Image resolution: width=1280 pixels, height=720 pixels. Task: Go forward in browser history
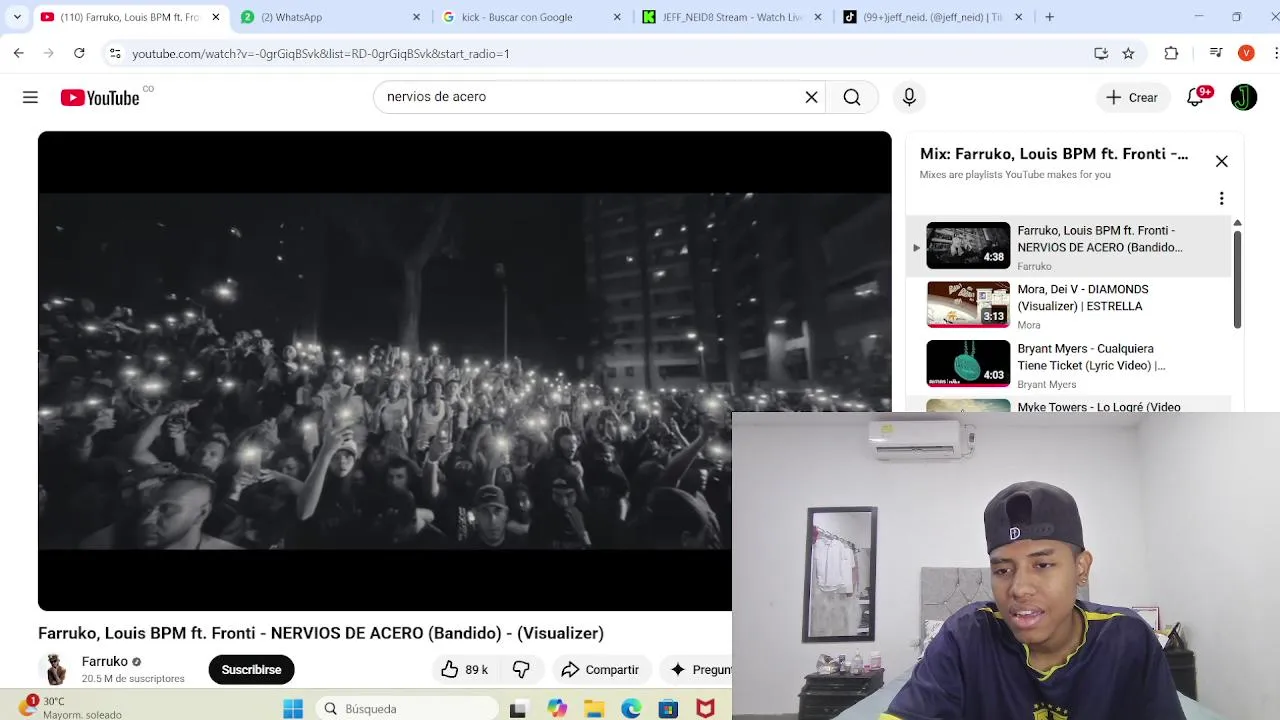[x=49, y=53]
